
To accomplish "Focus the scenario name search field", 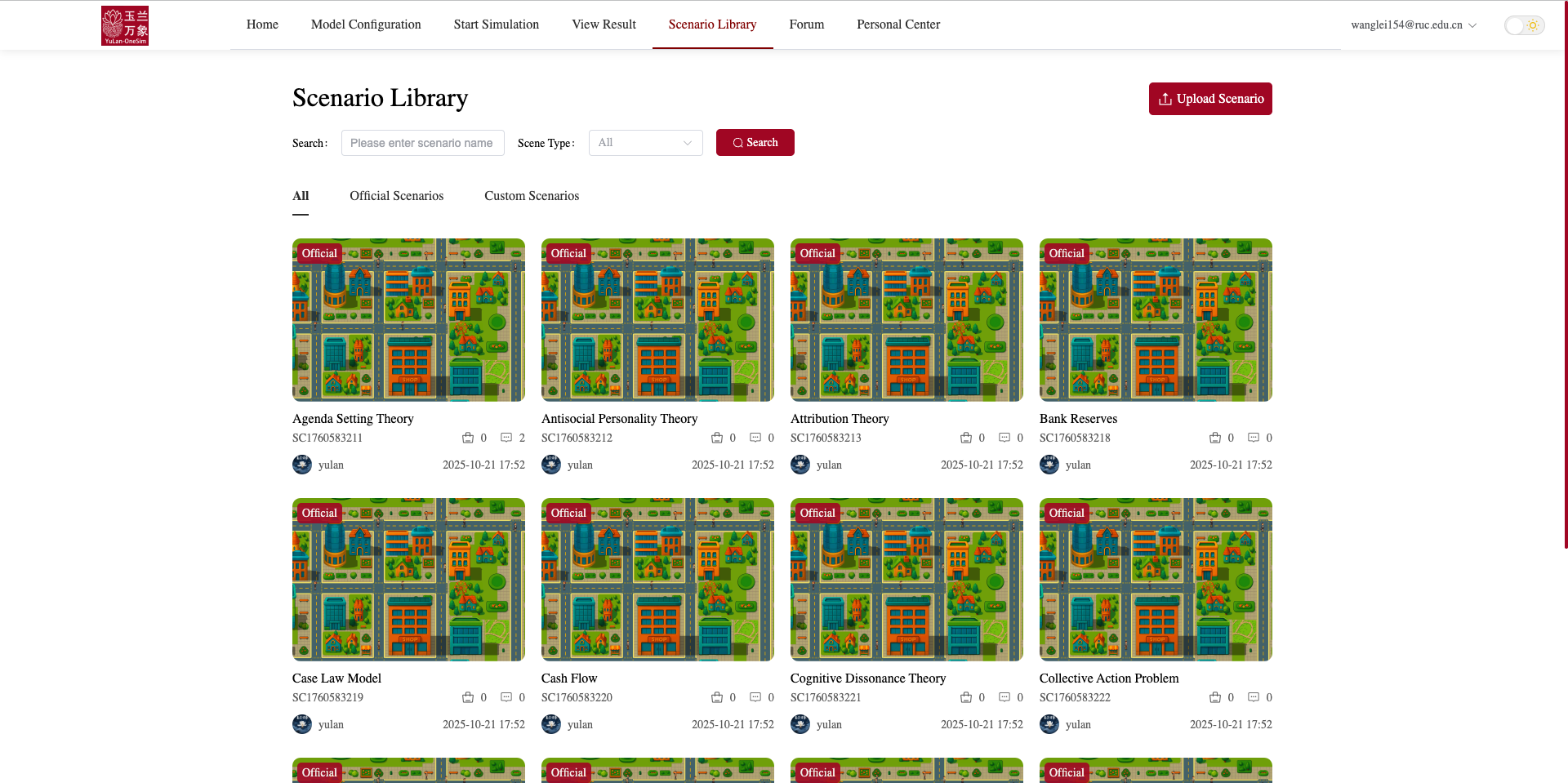I will point(422,143).
